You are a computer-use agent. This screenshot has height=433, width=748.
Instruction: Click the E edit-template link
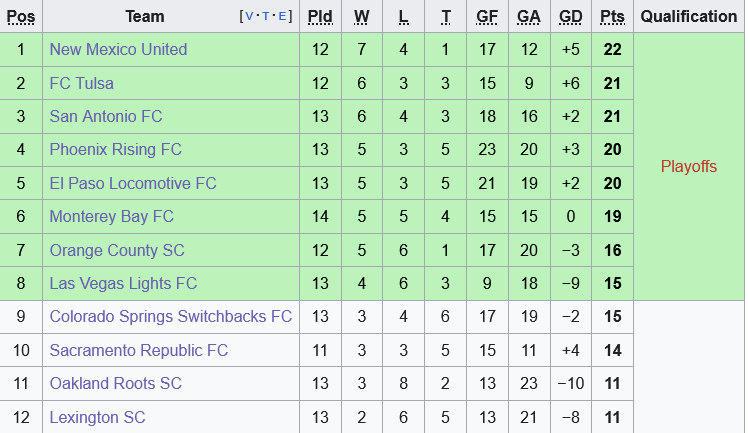tap(283, 17)
